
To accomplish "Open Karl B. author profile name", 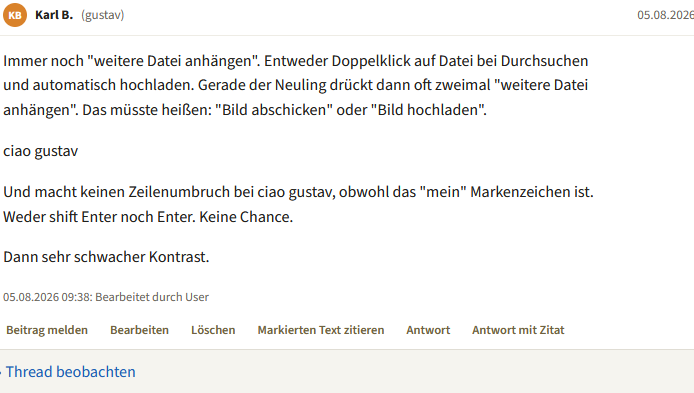I will (54, 15).
